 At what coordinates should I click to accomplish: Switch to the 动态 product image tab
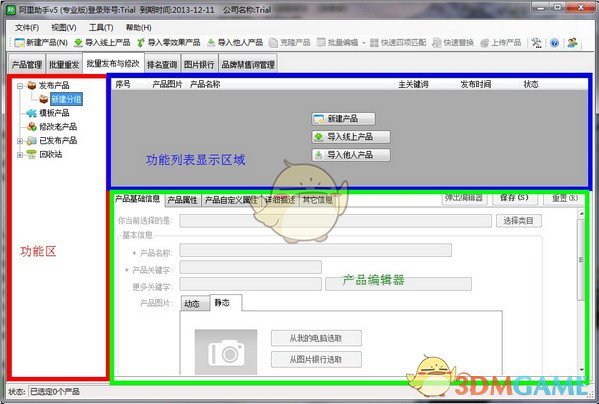pyautogui.click(x=194, y=304)
